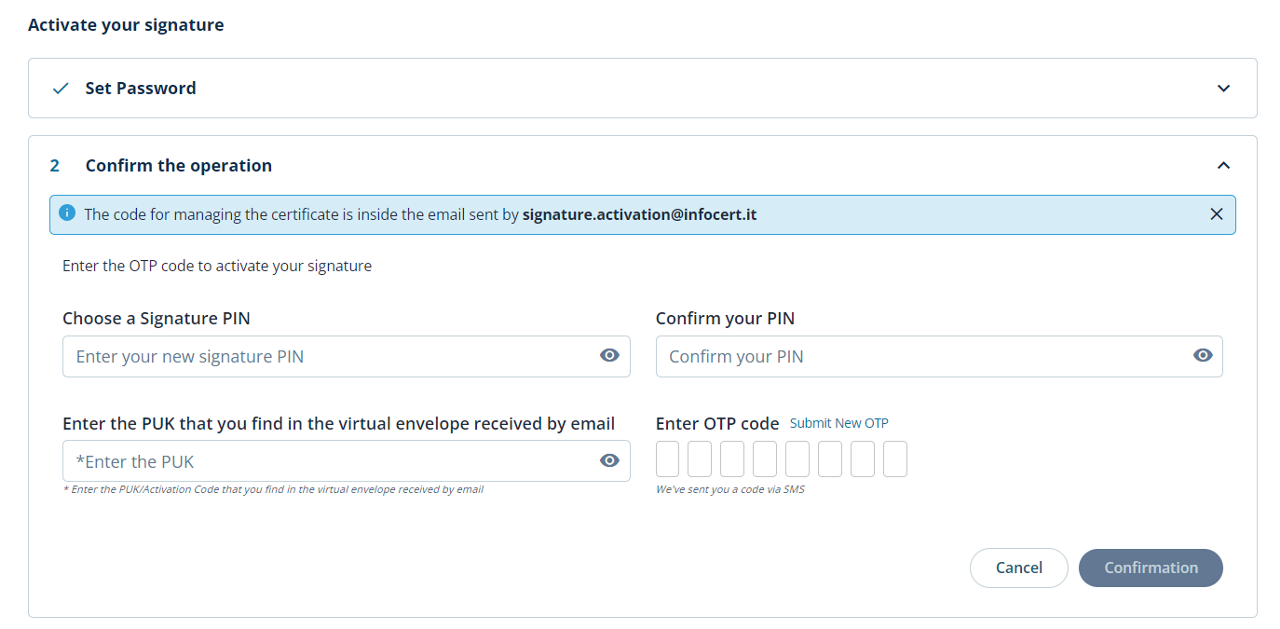Focus the Enter the PUK input
Screen dimensions: 1280x629
[x=330, y=461]
